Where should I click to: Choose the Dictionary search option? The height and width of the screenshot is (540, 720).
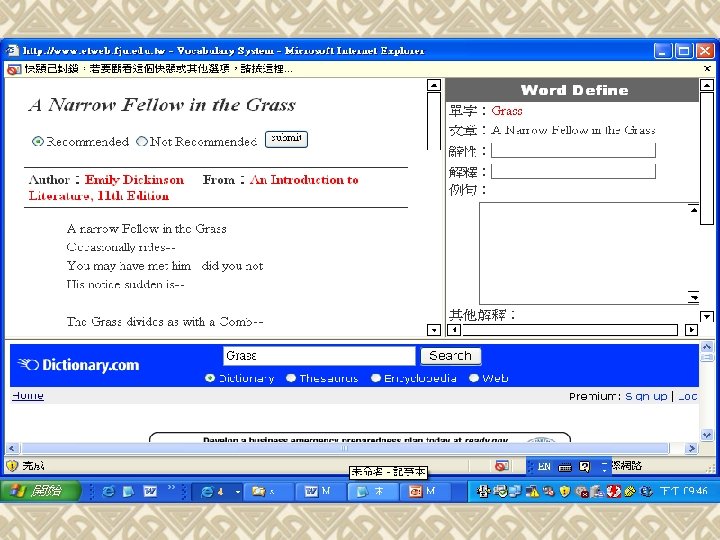tap(210, 378)
